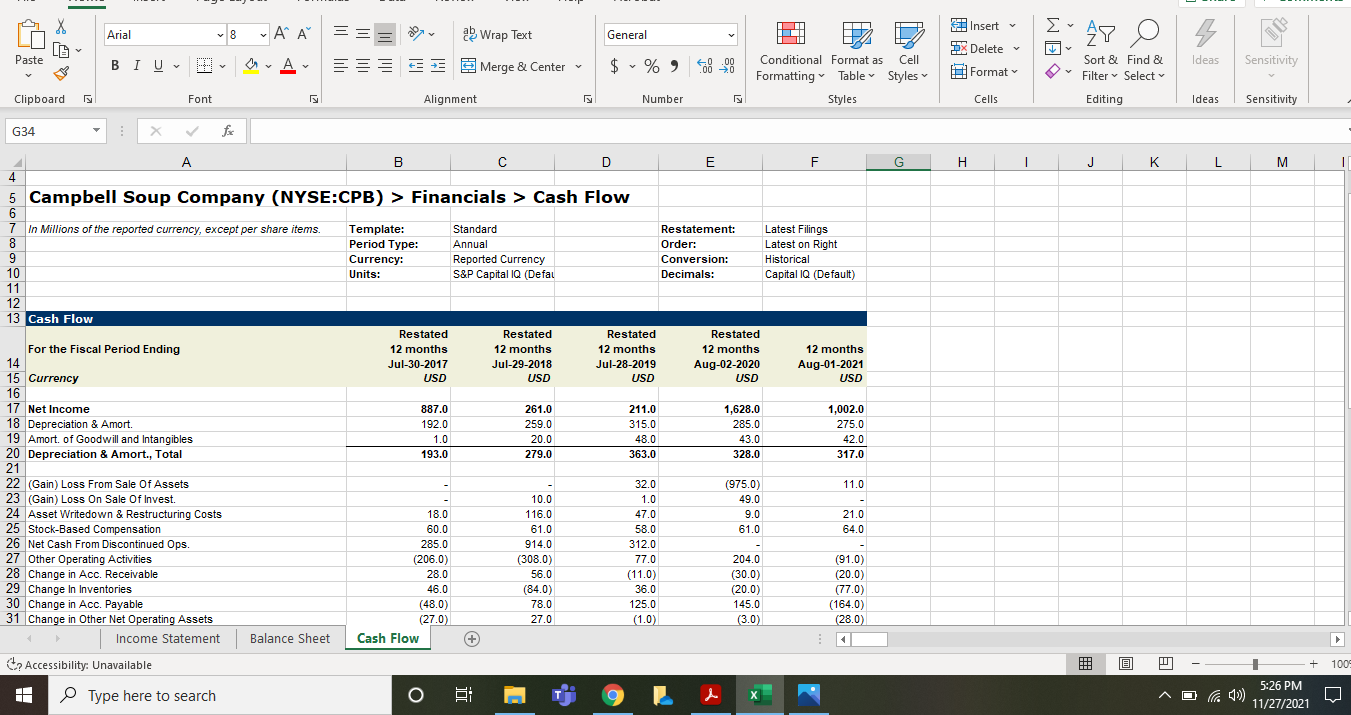This screenshot has height=715, width=1351.
Task: Open the Cell Styles gallery
Action: (x=908, y=52)
